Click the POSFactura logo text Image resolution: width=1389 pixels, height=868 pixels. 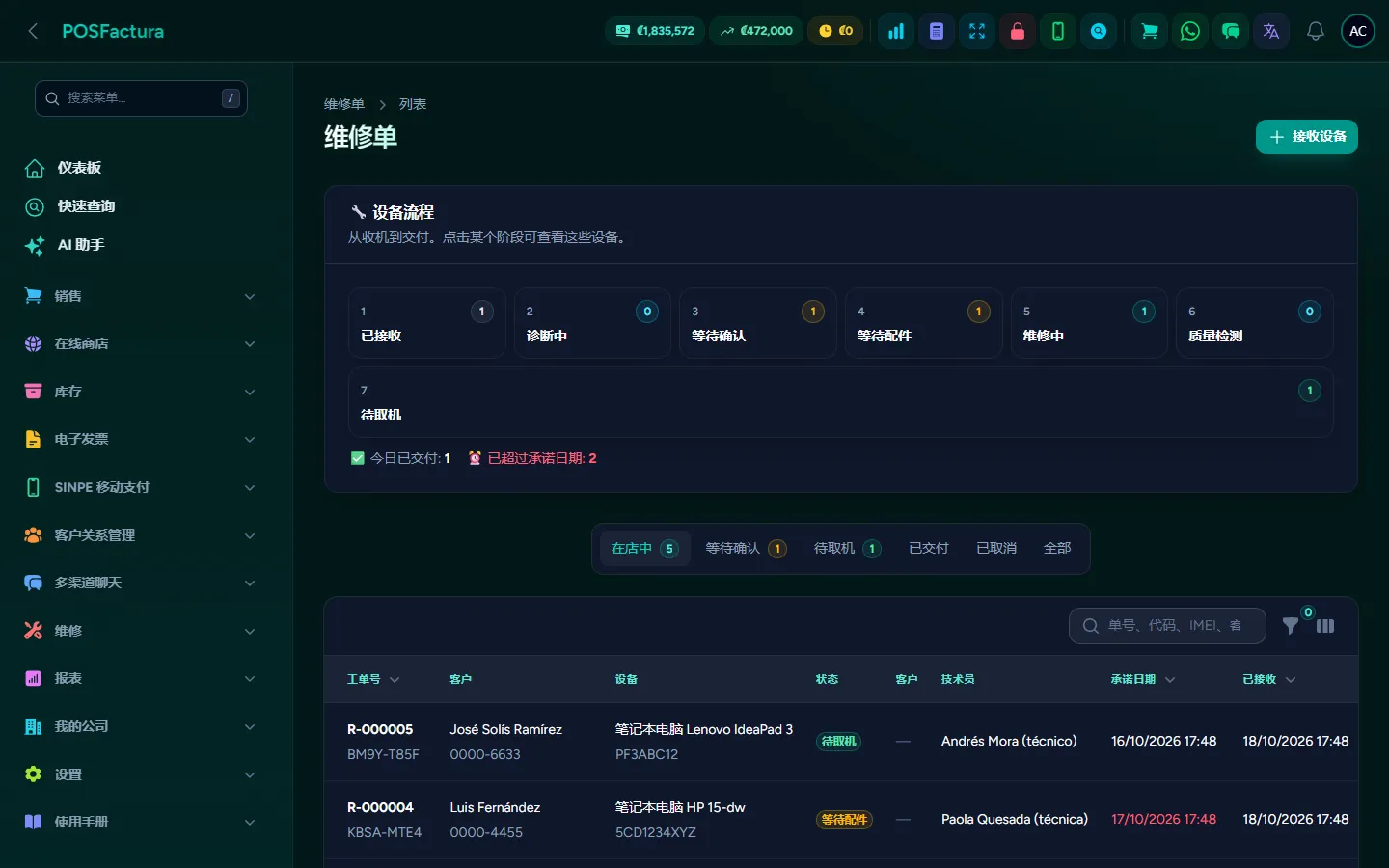click(x=113, y=31)
